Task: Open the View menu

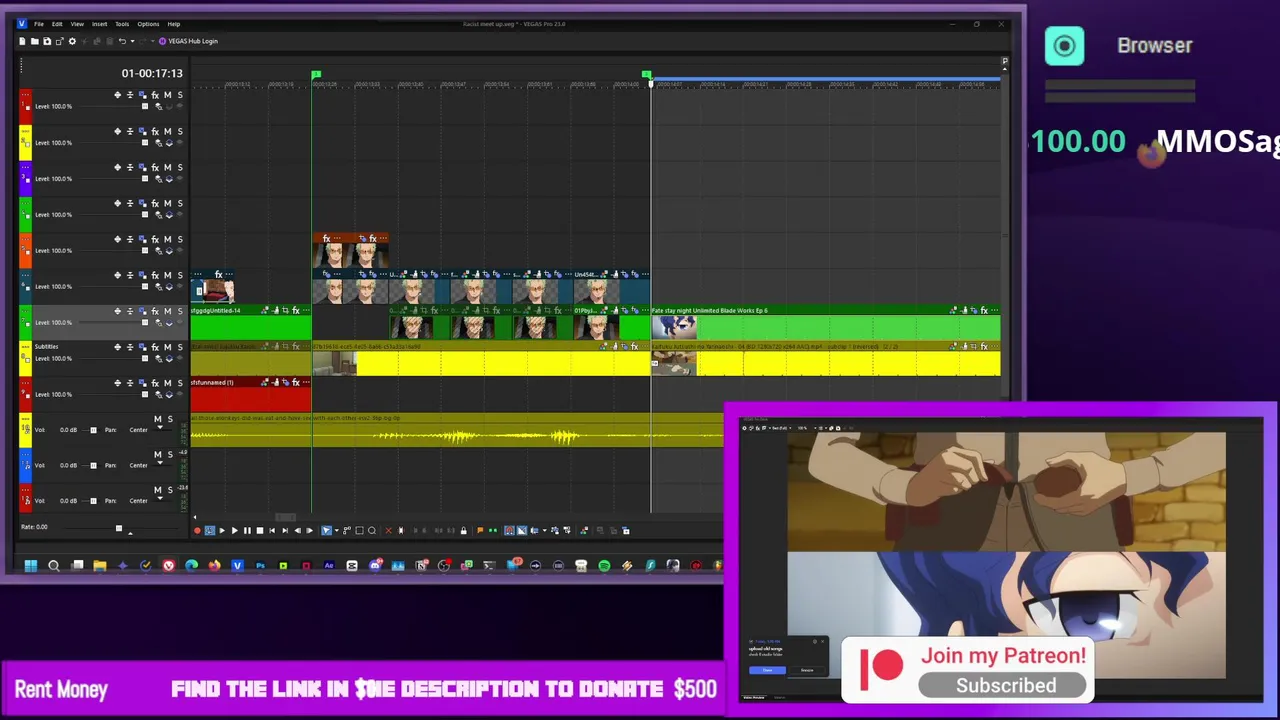Action: coord(77,24)
